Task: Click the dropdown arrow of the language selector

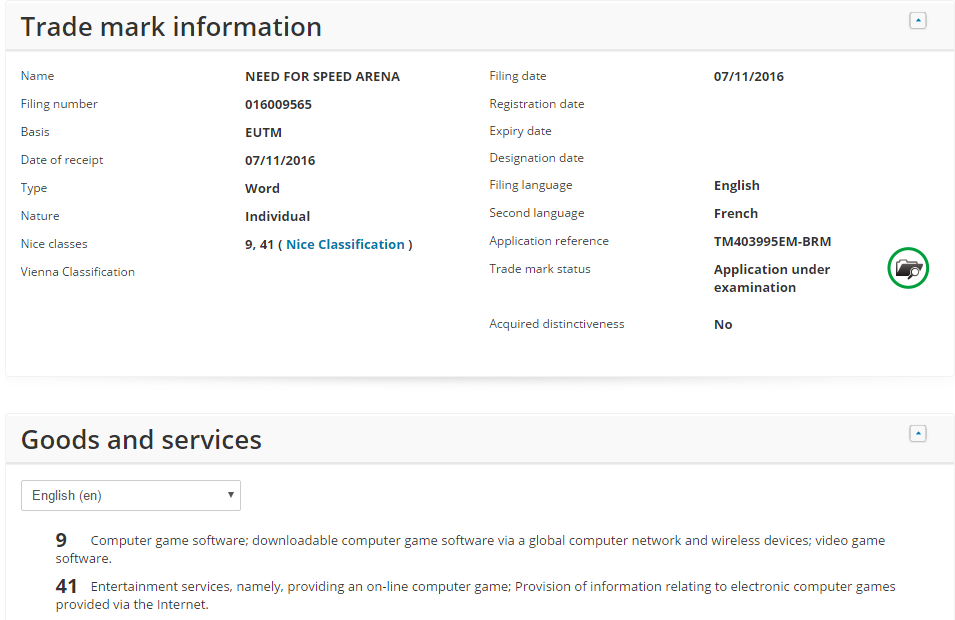Action: 231,495
